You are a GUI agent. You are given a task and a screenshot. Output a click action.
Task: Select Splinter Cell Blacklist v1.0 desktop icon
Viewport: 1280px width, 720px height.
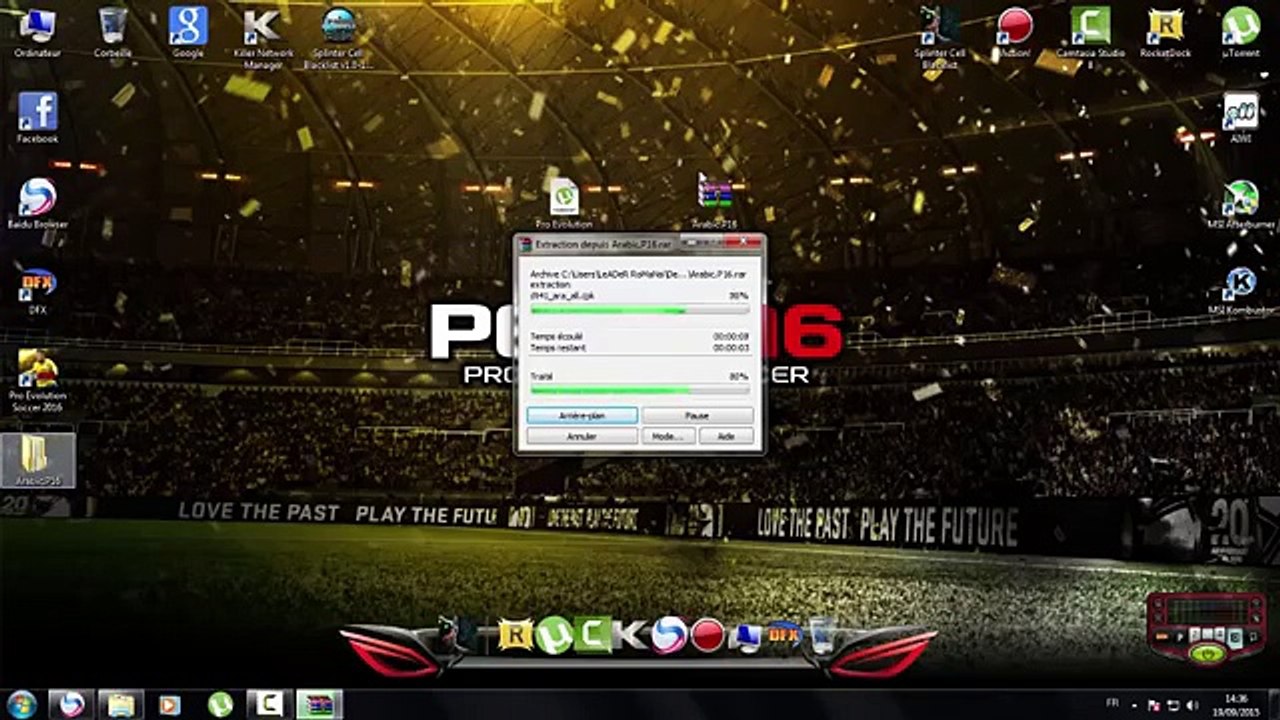point(338,36)
